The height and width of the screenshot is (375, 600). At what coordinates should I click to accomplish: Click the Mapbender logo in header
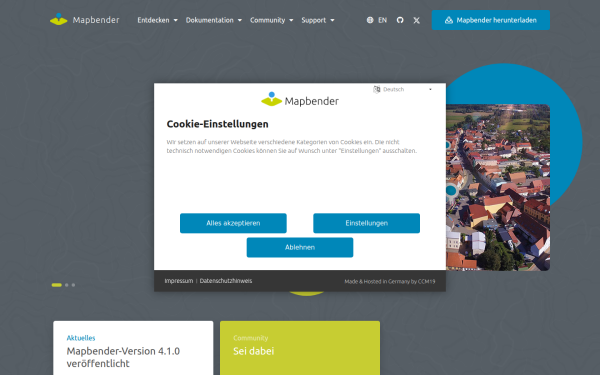pyautogui.click(x=85, y=20)
